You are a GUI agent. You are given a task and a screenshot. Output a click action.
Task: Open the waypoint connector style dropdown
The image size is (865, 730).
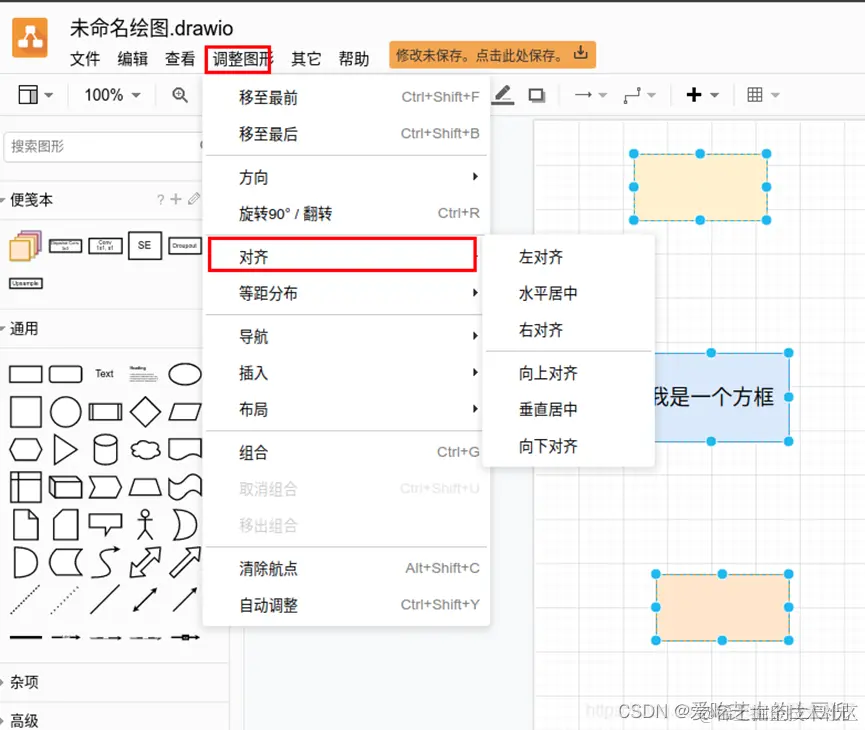(639, 95)
